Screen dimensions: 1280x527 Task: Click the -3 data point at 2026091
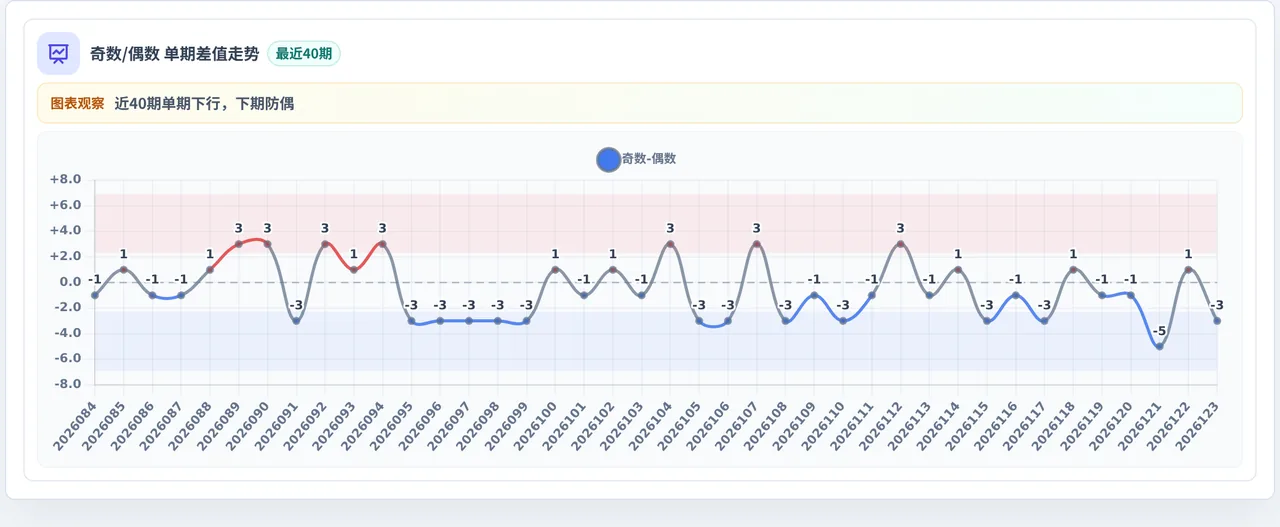[x=296, y=321]
